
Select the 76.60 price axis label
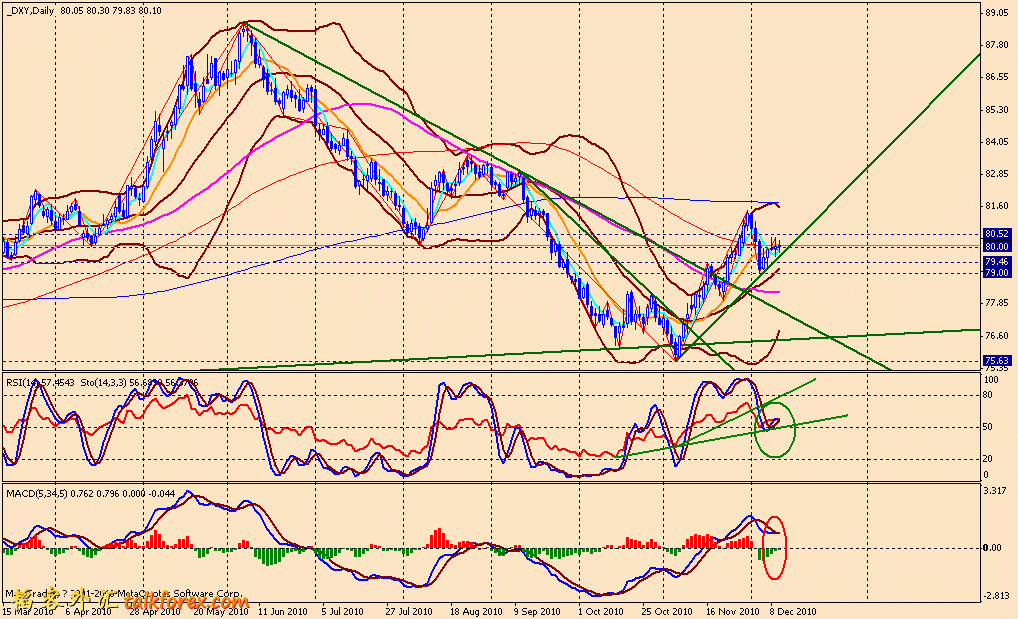(x=997, y=335)
